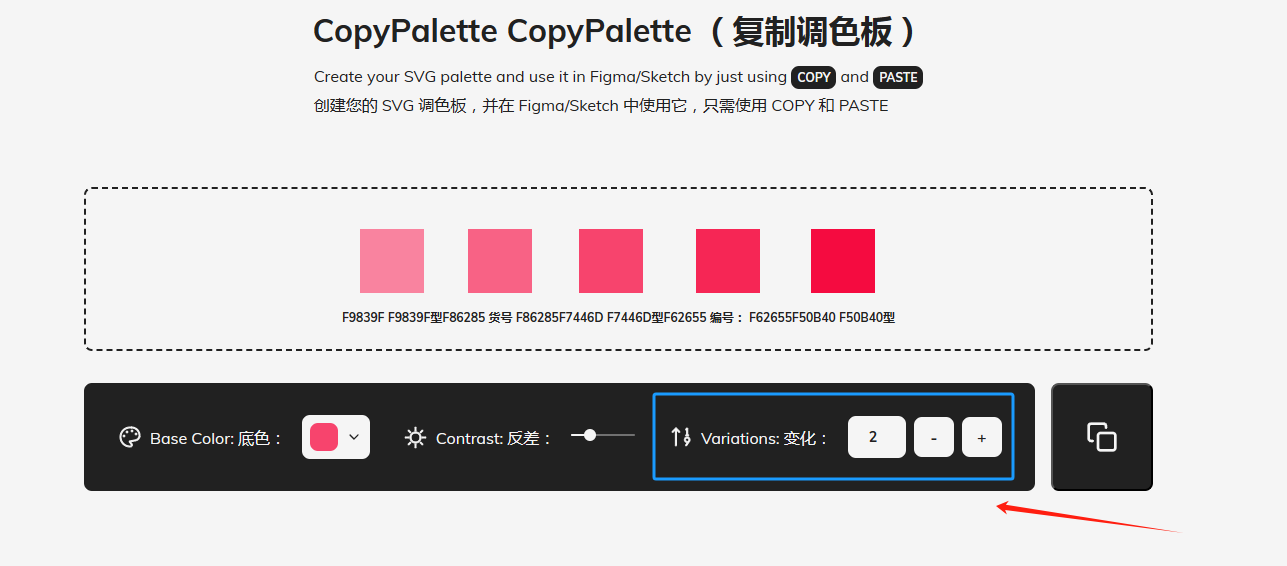The image size is (1287, 566).
Task: Select the fourth swatch F62655
Action: coord(728,261)
